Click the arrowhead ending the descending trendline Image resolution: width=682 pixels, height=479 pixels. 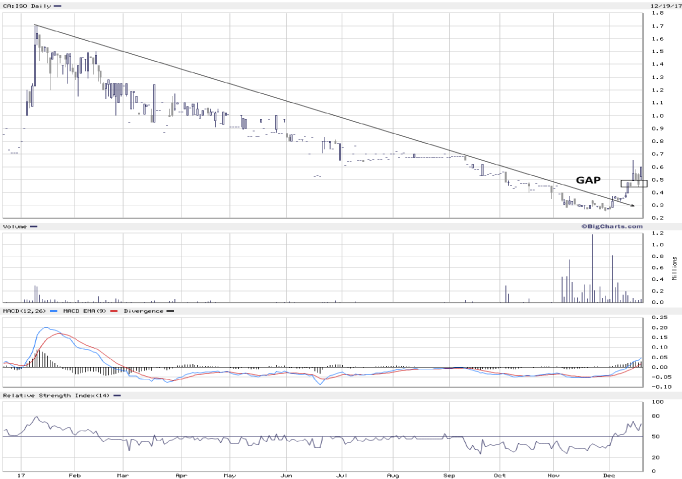pos(630,206)
